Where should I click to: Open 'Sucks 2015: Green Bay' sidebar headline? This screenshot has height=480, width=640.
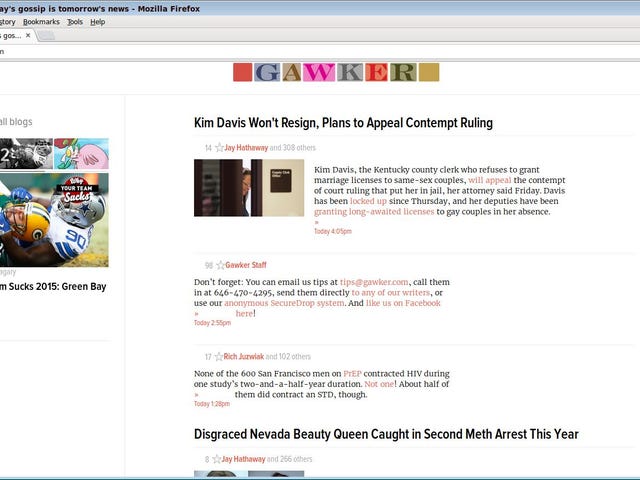(x=53, y=287)
